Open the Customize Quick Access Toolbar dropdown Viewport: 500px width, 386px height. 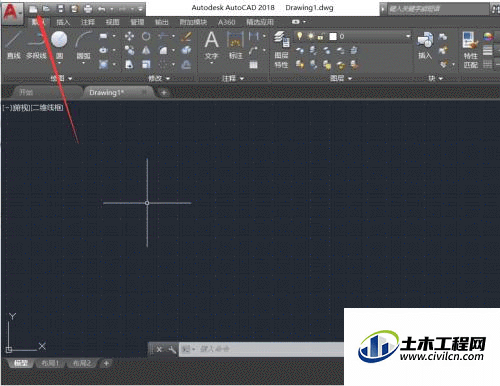point(140,9)
